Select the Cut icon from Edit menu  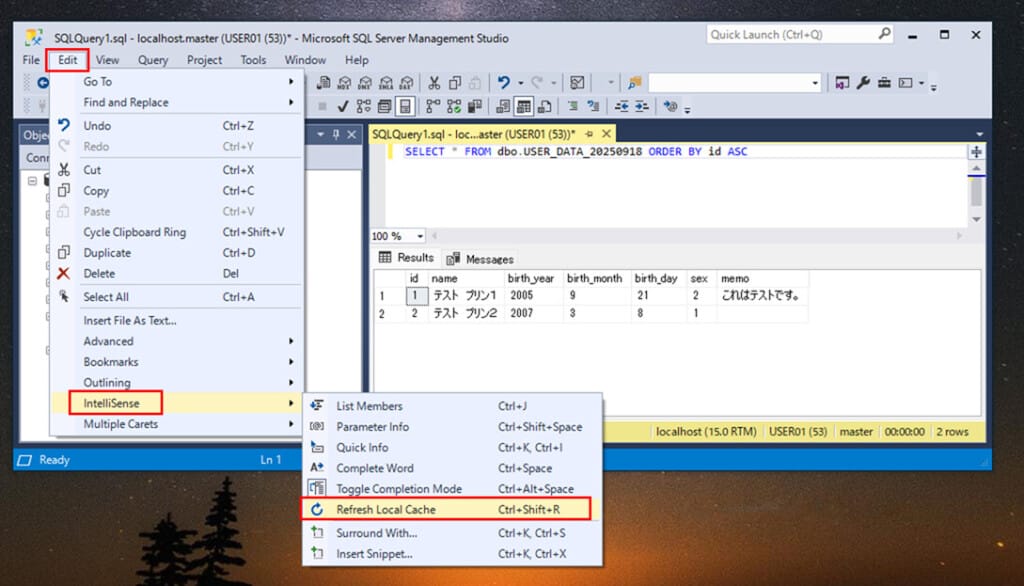64,169
